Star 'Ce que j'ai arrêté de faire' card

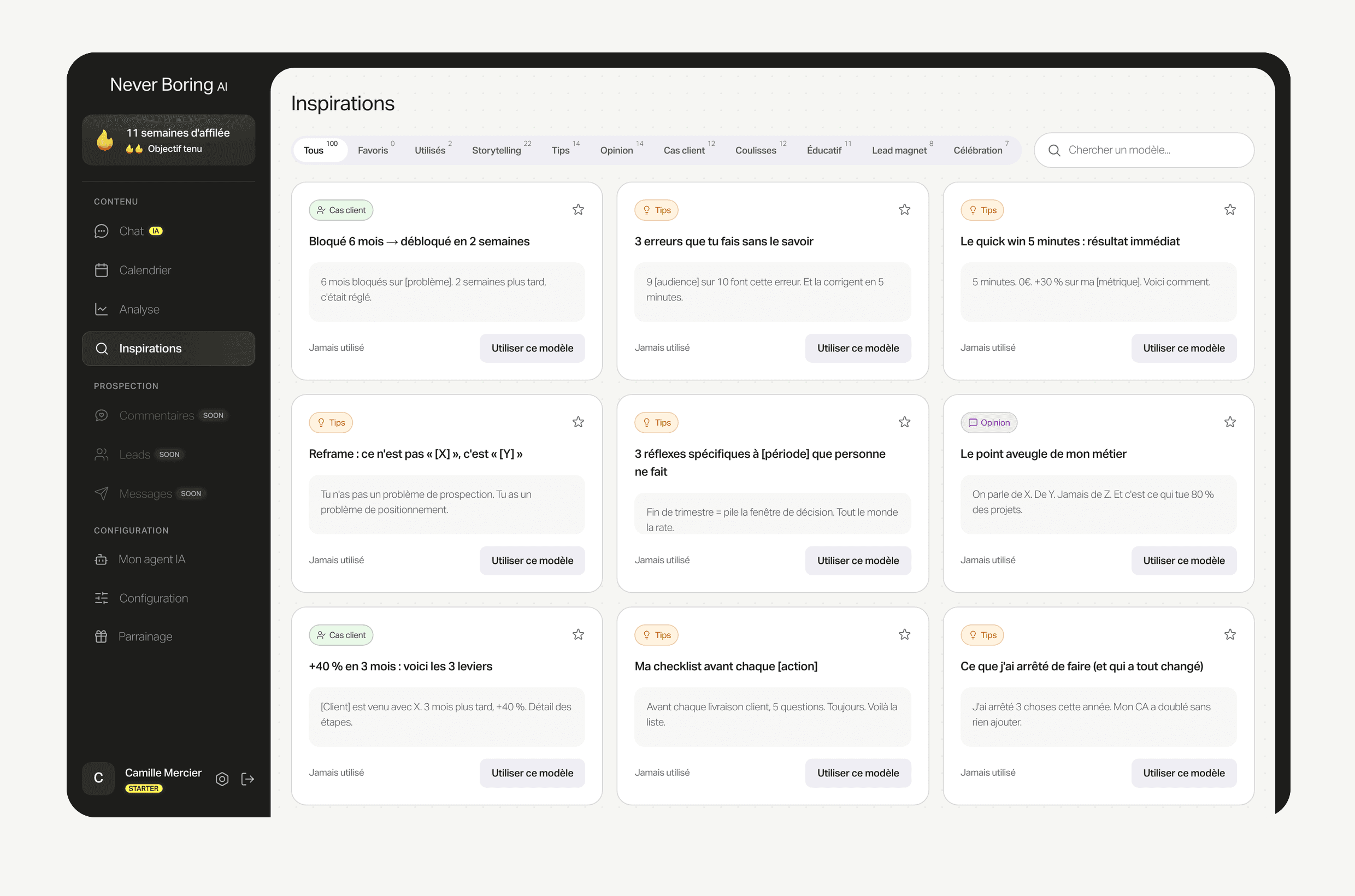pyautogui.click(x=1230, y=635)
